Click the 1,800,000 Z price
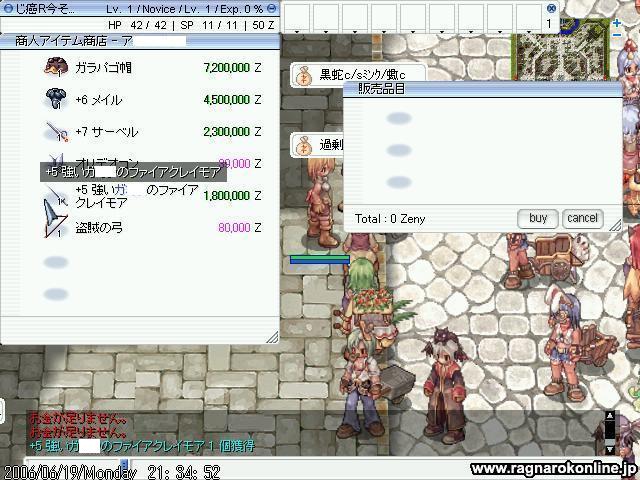 click(x=232, y=196)
